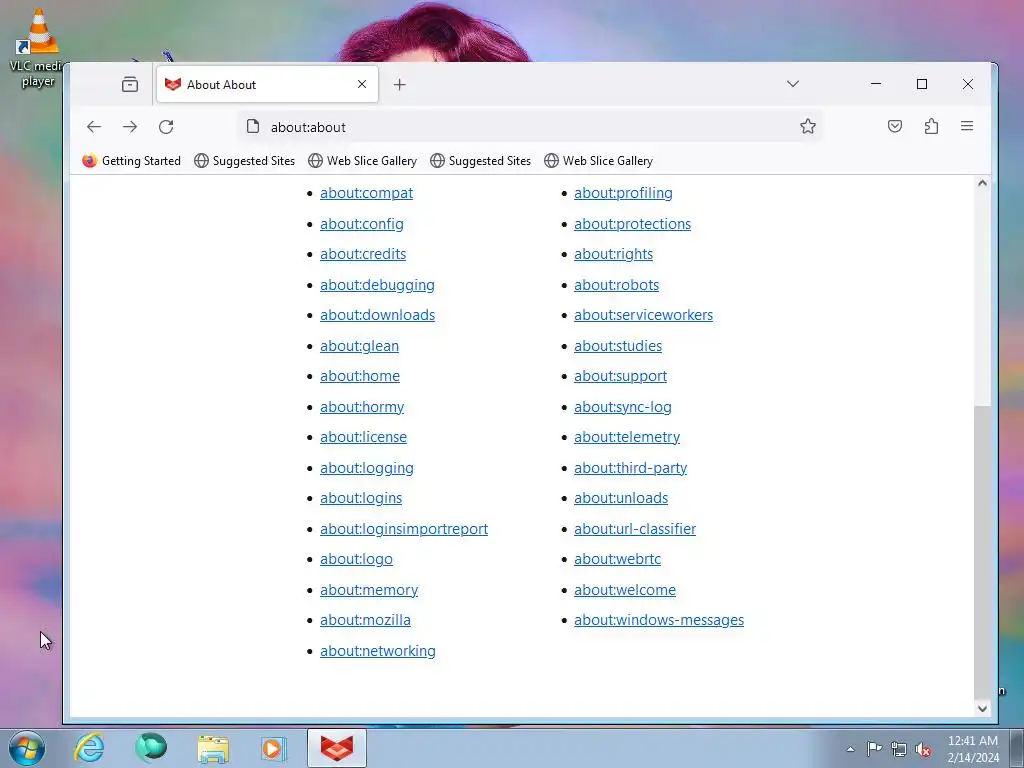Select the About About tab
The width and height of the screenshot is (1024, 768).
coord(267,84)
